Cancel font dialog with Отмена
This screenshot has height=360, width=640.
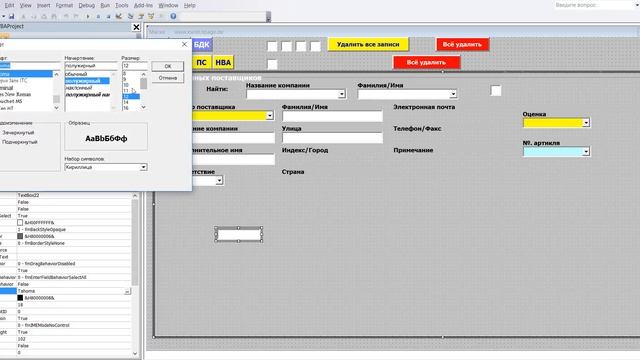pos(168,78)
